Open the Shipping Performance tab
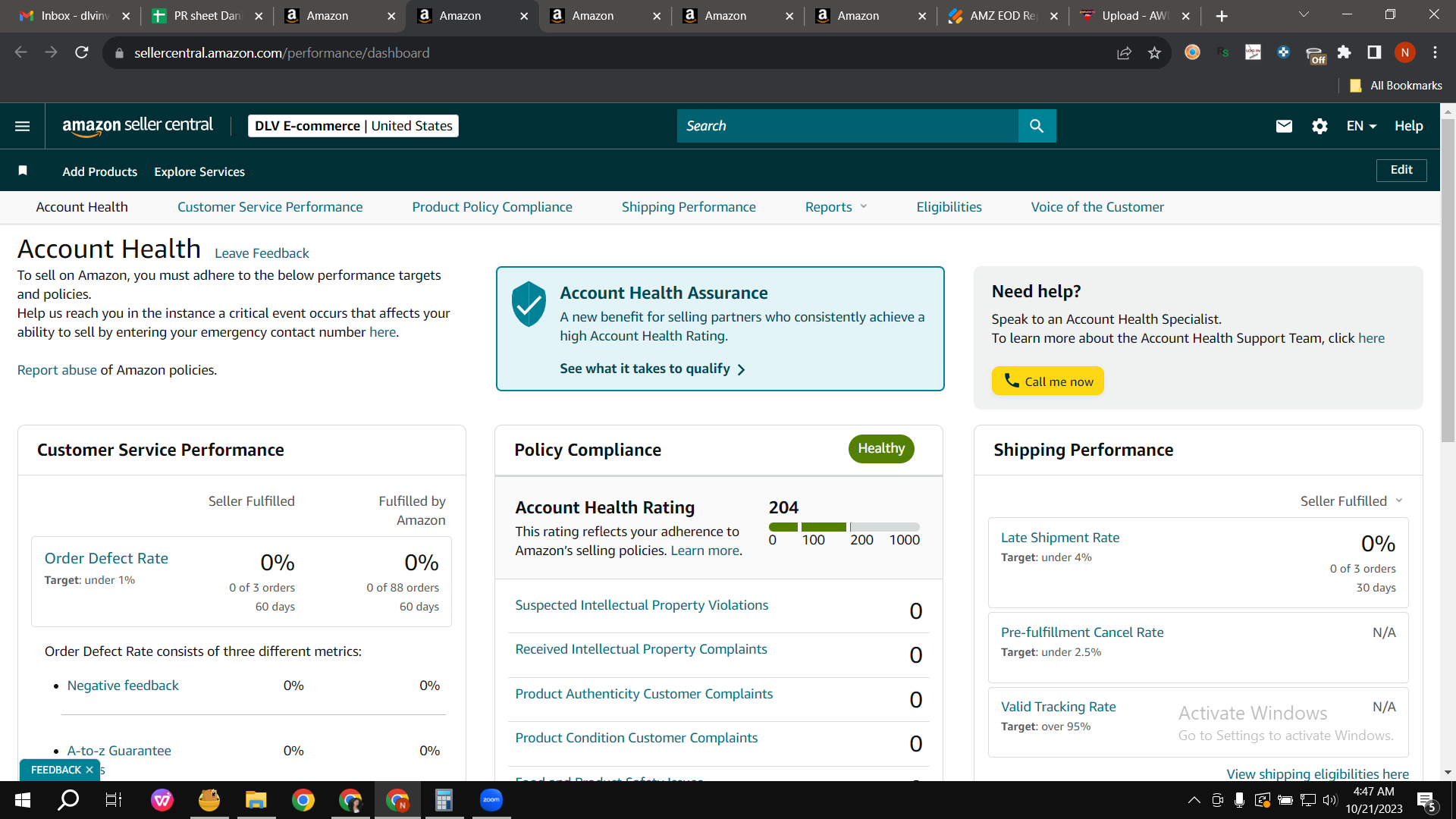Image resolution: width=1456 pixels, height=819 pixels. tap(689, 207)
